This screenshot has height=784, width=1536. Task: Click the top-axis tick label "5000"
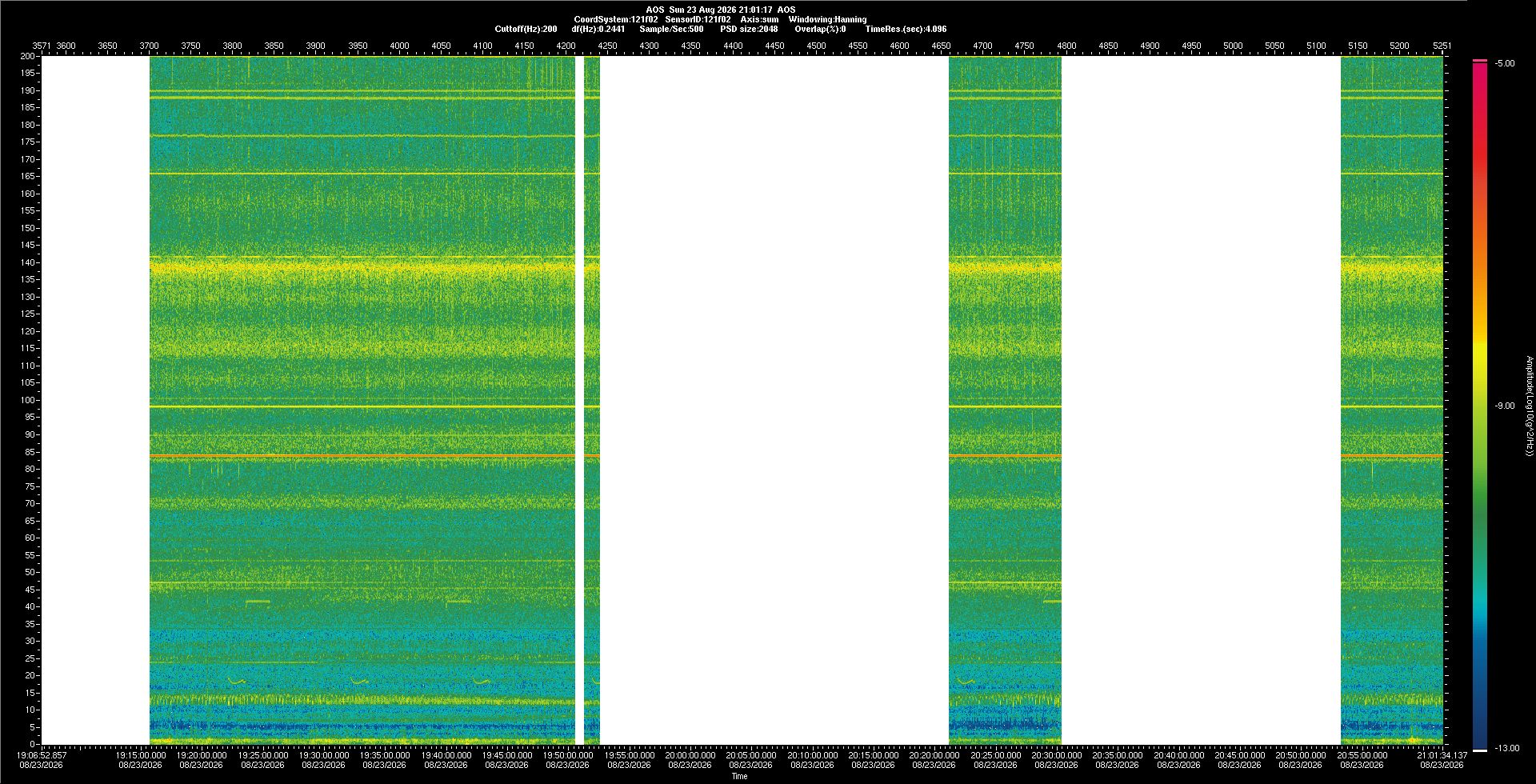pos(1233,46)
